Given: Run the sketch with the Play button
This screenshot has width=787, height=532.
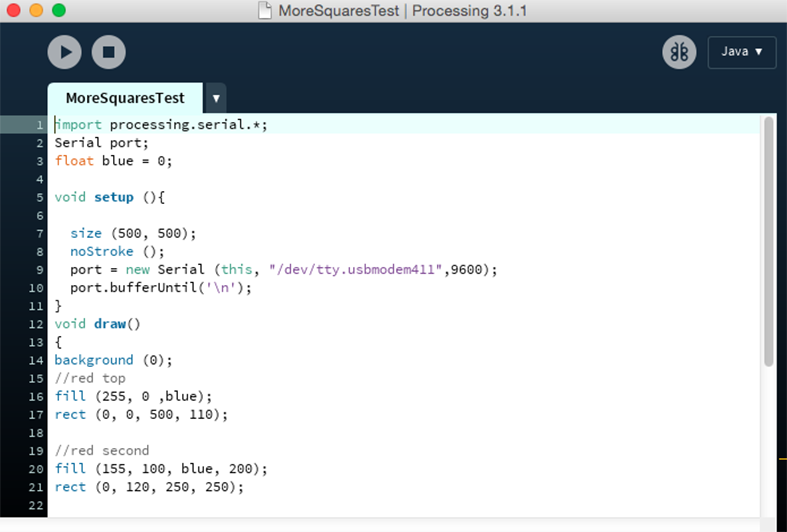Looking at the screenshot, I should pos(65,52).
